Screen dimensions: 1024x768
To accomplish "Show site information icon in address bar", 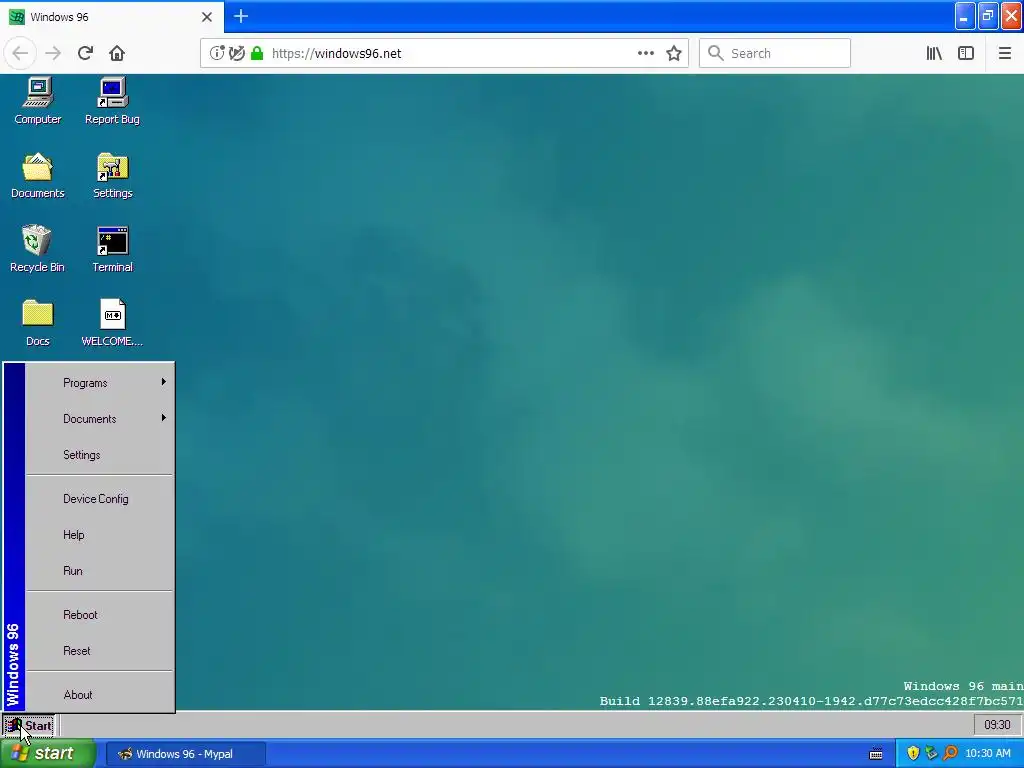I will (x=217, y=53).
